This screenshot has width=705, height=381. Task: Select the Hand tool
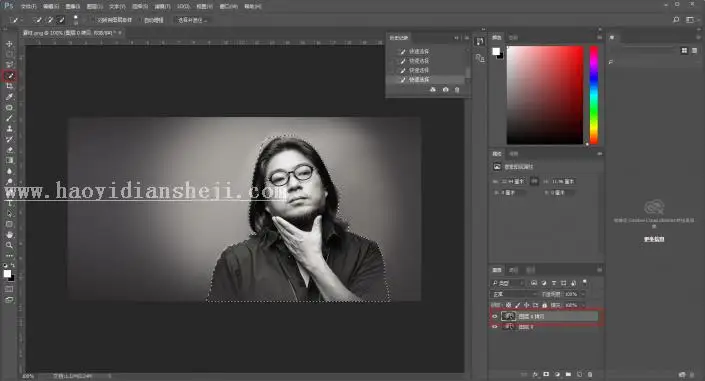point(9,234)
